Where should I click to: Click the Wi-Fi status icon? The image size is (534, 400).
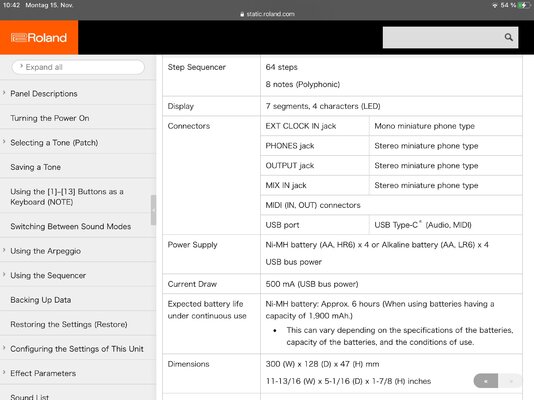(494, 5)
